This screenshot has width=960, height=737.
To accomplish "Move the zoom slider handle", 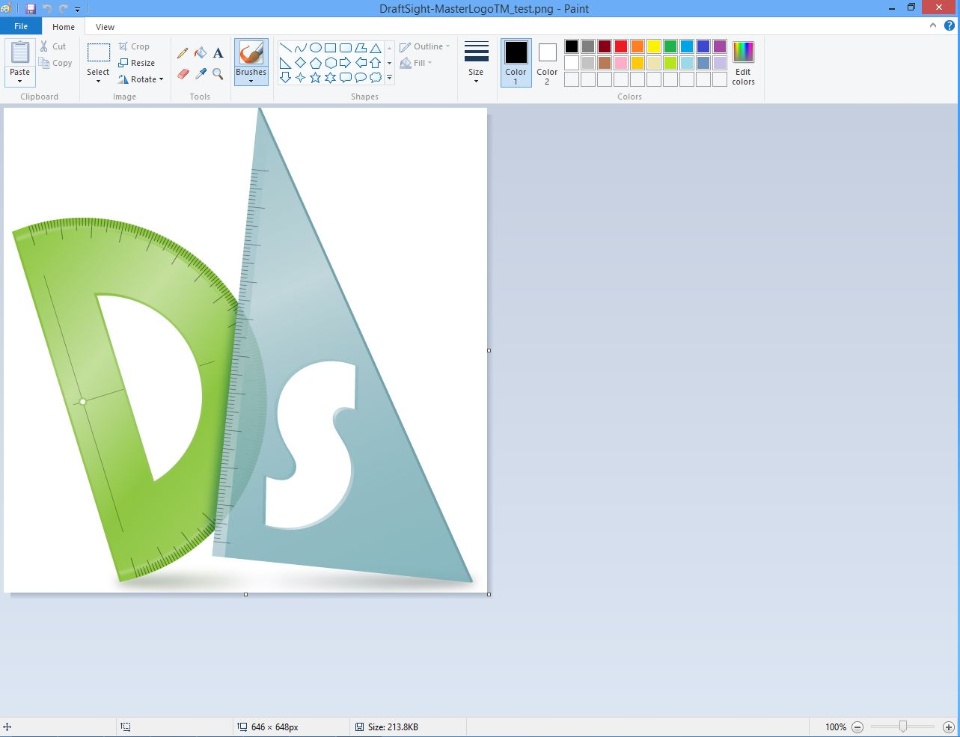I will pos(902,727).
